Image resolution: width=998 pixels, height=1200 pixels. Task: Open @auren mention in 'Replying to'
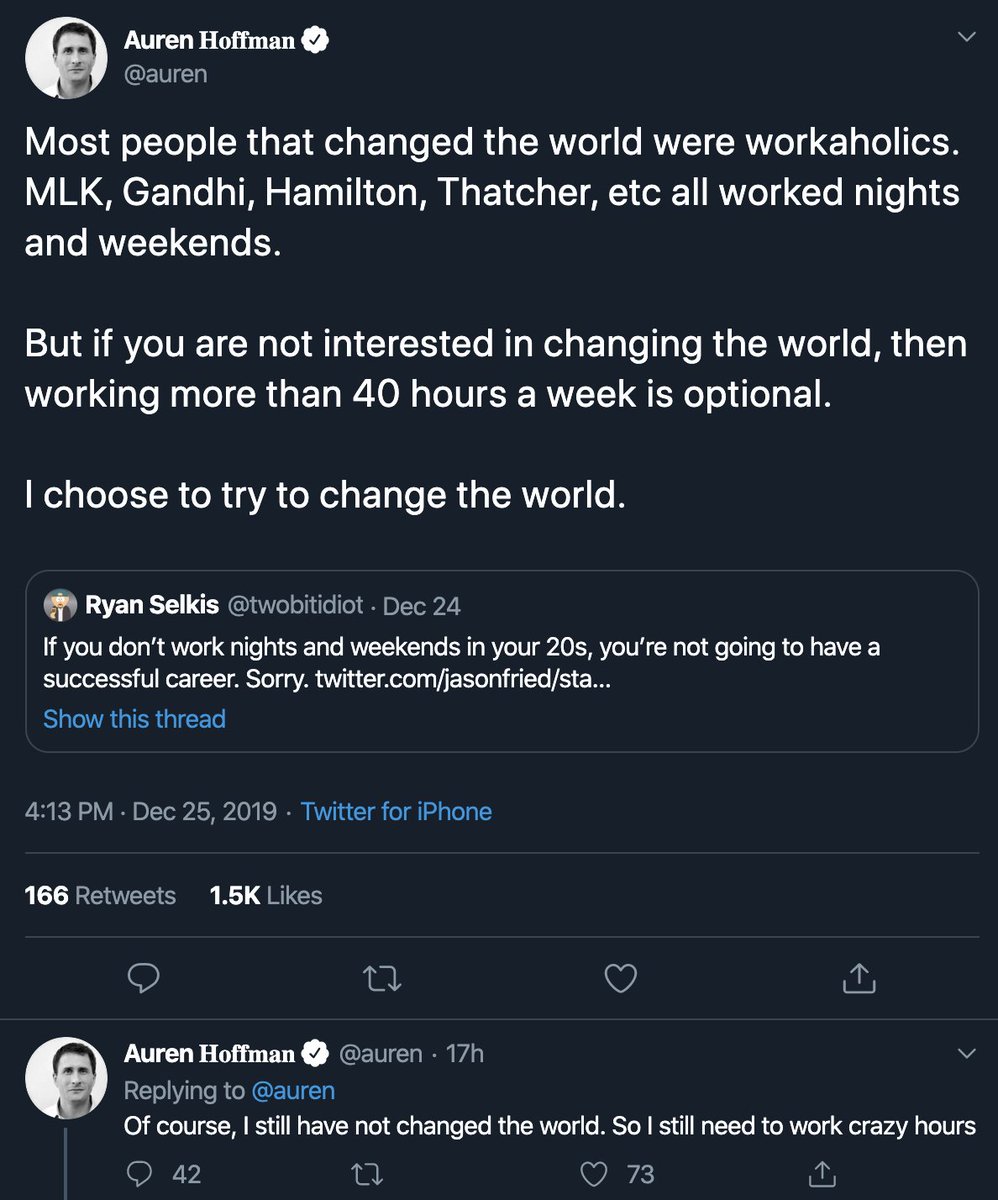click(x=293, y=1090)
